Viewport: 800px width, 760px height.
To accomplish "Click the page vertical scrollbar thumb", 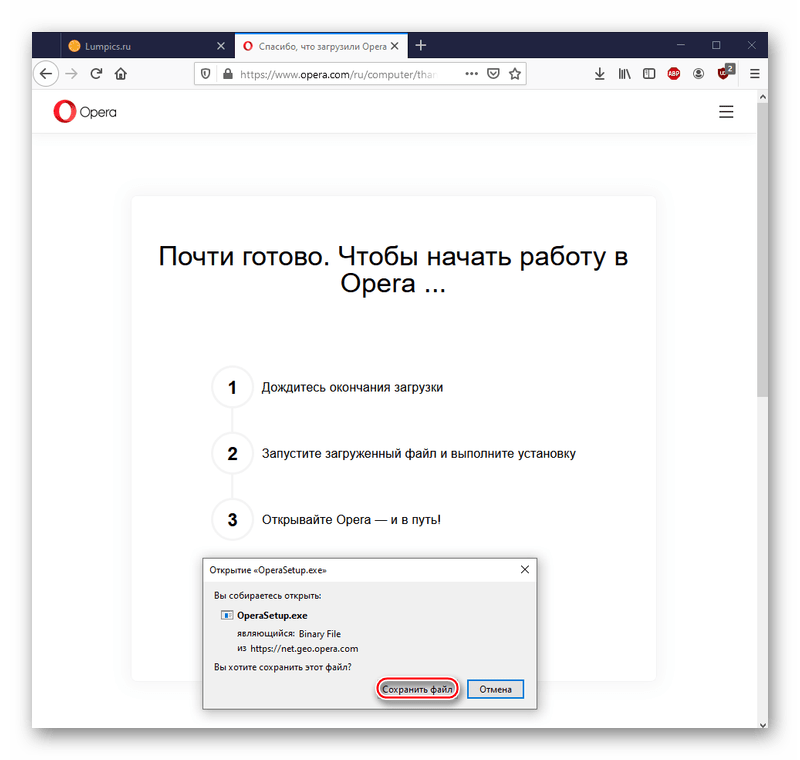I will pos(762,249).
